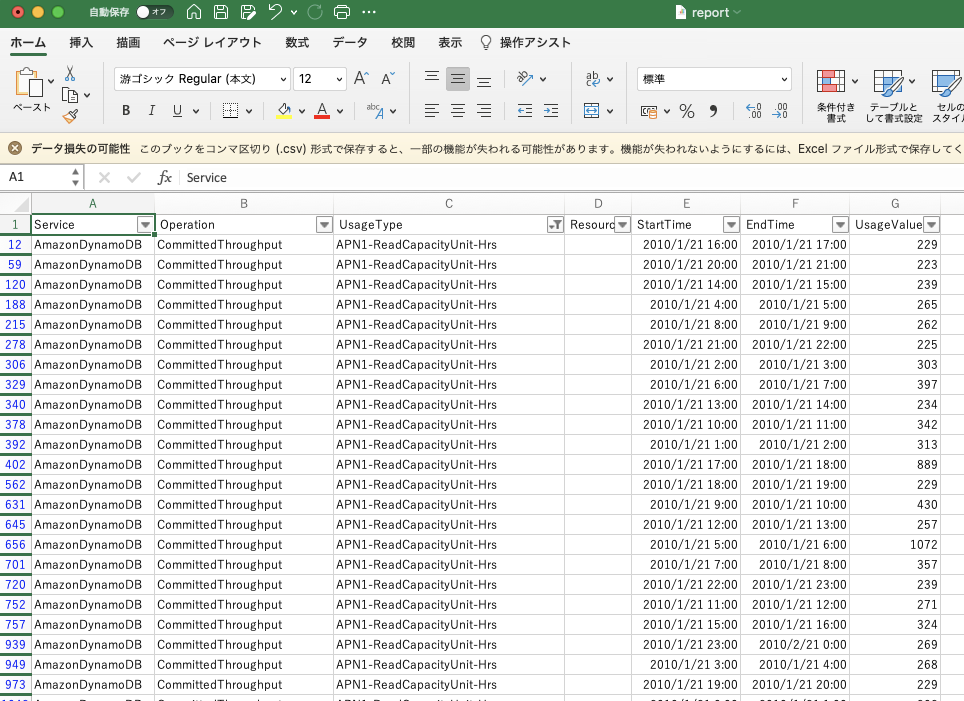Click the decrease decimal icon
The height and width of the screenshot is (701, 964).
[x=780, y=111]
